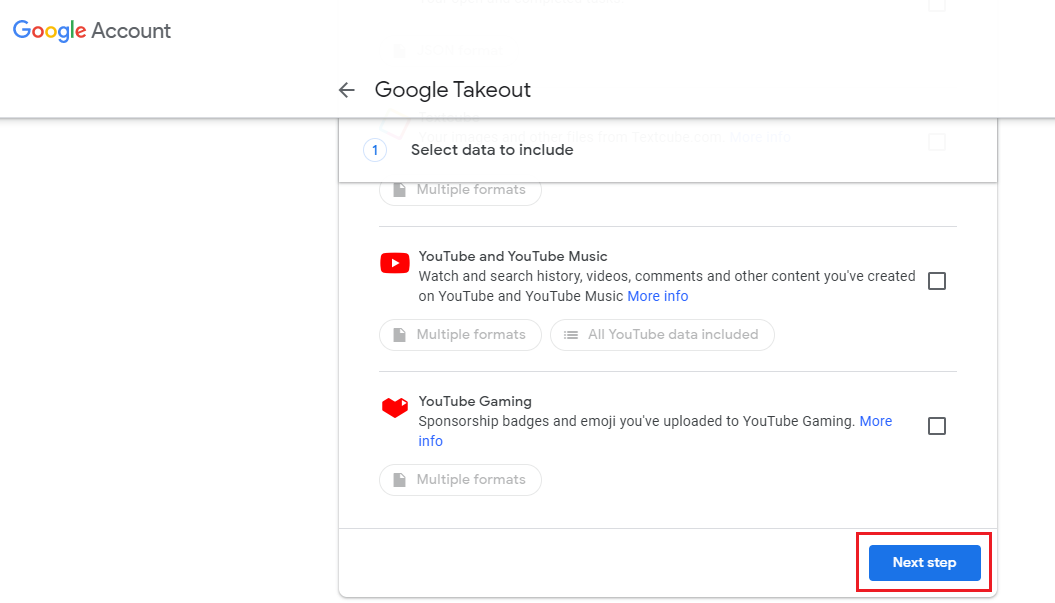The height and width of the screenshot is (603, 1055).
Task: Click the file icon in YouTube Music's formats chip
Action: point(399,335)
